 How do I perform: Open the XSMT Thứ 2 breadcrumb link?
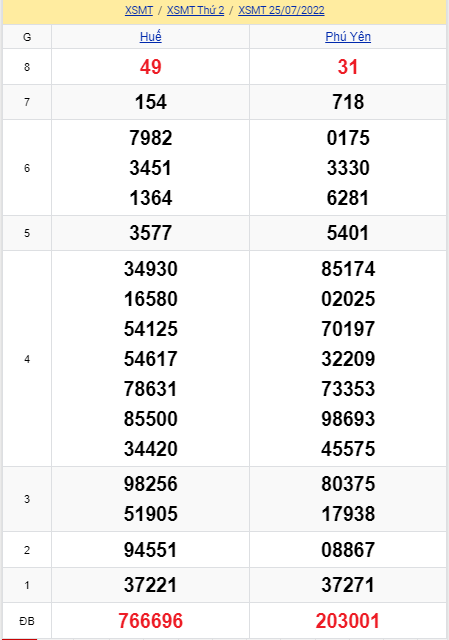(196, 10)
